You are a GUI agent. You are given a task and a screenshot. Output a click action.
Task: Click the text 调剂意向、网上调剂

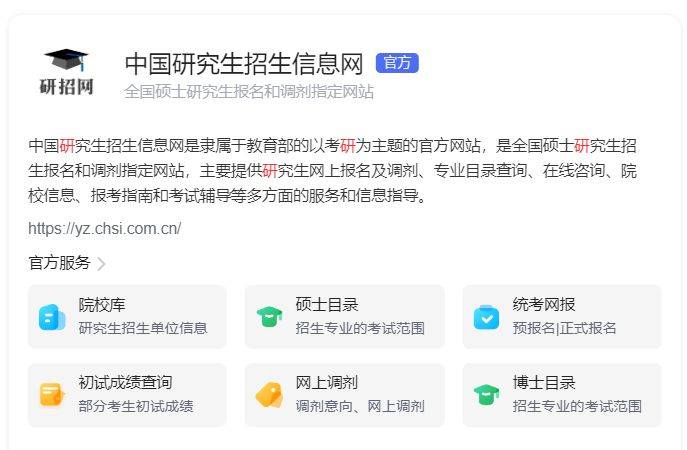[x=360, y=406]
